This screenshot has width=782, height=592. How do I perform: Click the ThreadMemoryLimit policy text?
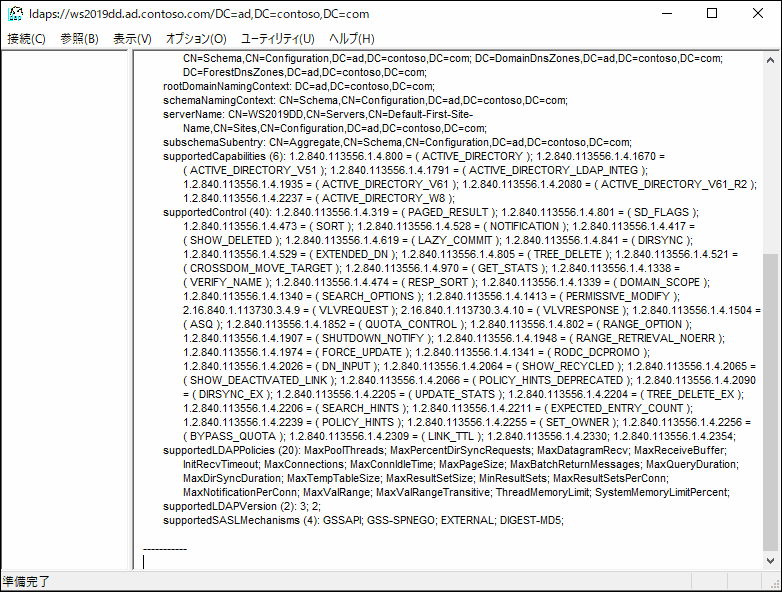(x=542, y=492)
